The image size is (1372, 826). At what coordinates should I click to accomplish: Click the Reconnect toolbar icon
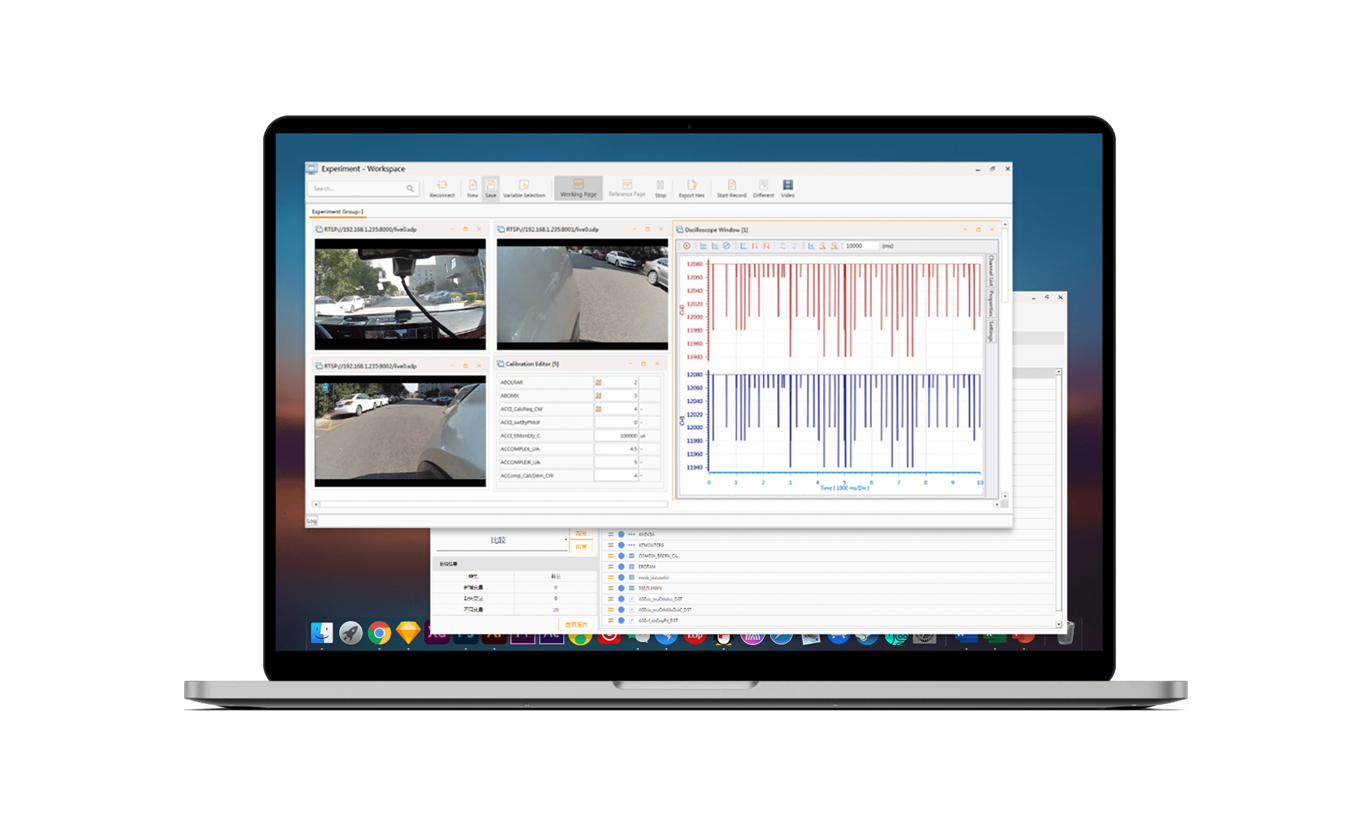pyautogui.click(x=442, y=188)
